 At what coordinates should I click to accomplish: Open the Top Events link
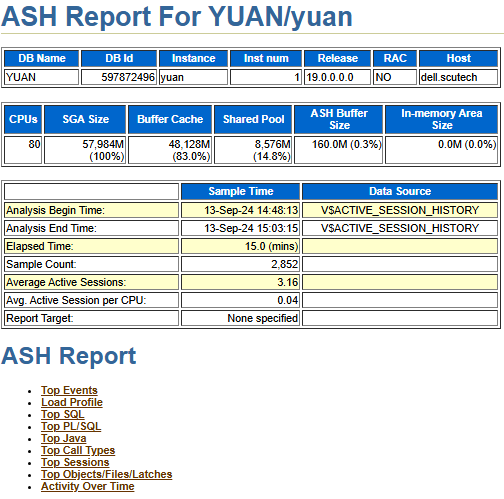coord(69,390)
